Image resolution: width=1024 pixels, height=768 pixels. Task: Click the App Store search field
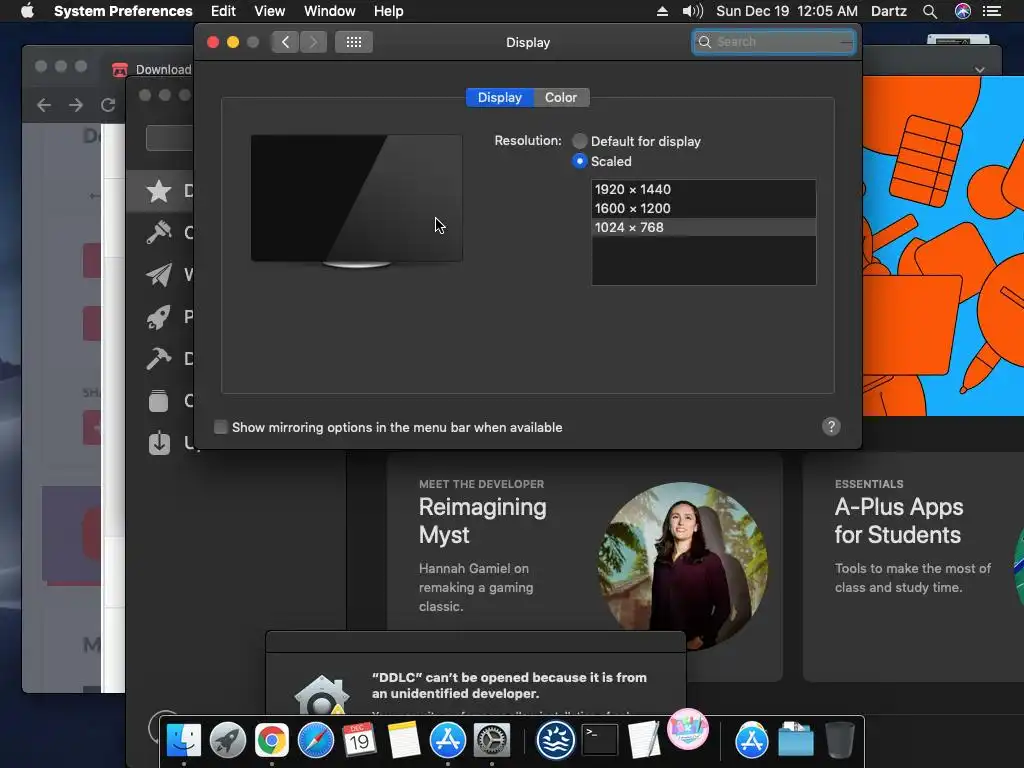pyautogui.click(x=169, y=138)
